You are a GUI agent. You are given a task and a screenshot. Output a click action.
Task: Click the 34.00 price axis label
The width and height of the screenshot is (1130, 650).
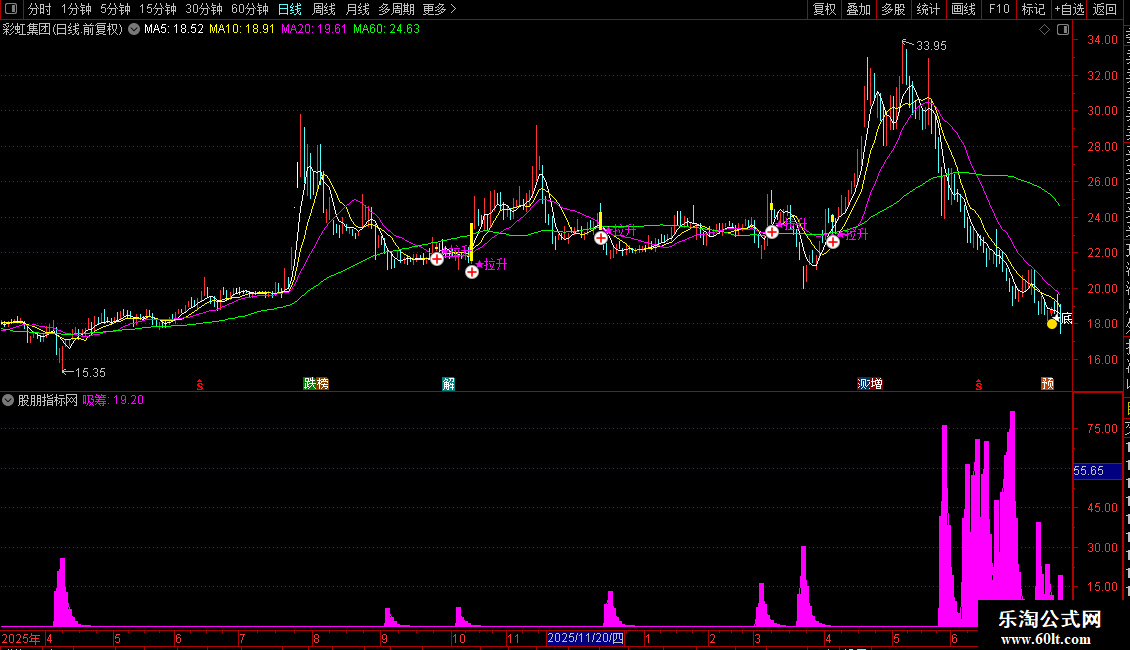1103,40
